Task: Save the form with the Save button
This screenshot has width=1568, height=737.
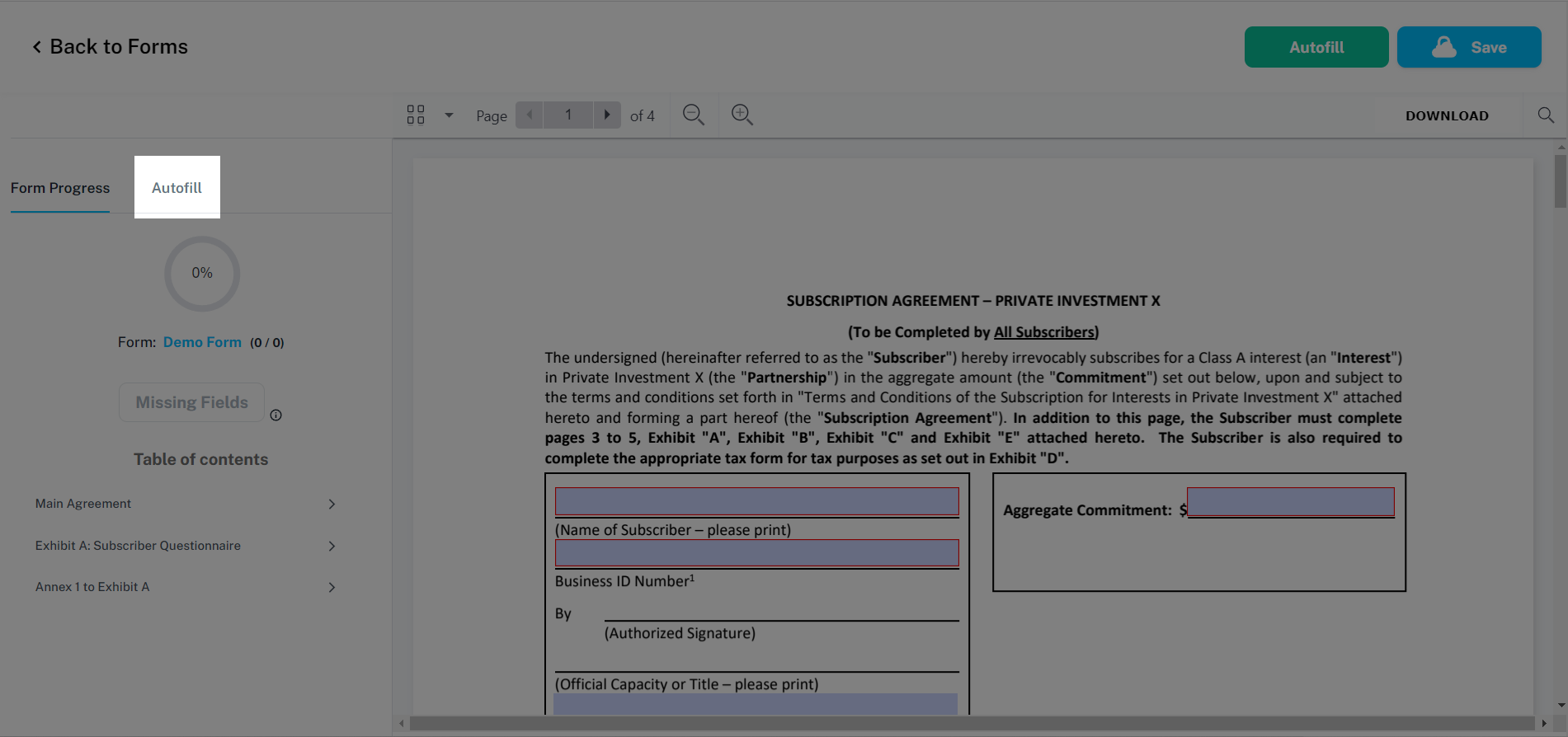Action: [x=1469, y=47]
